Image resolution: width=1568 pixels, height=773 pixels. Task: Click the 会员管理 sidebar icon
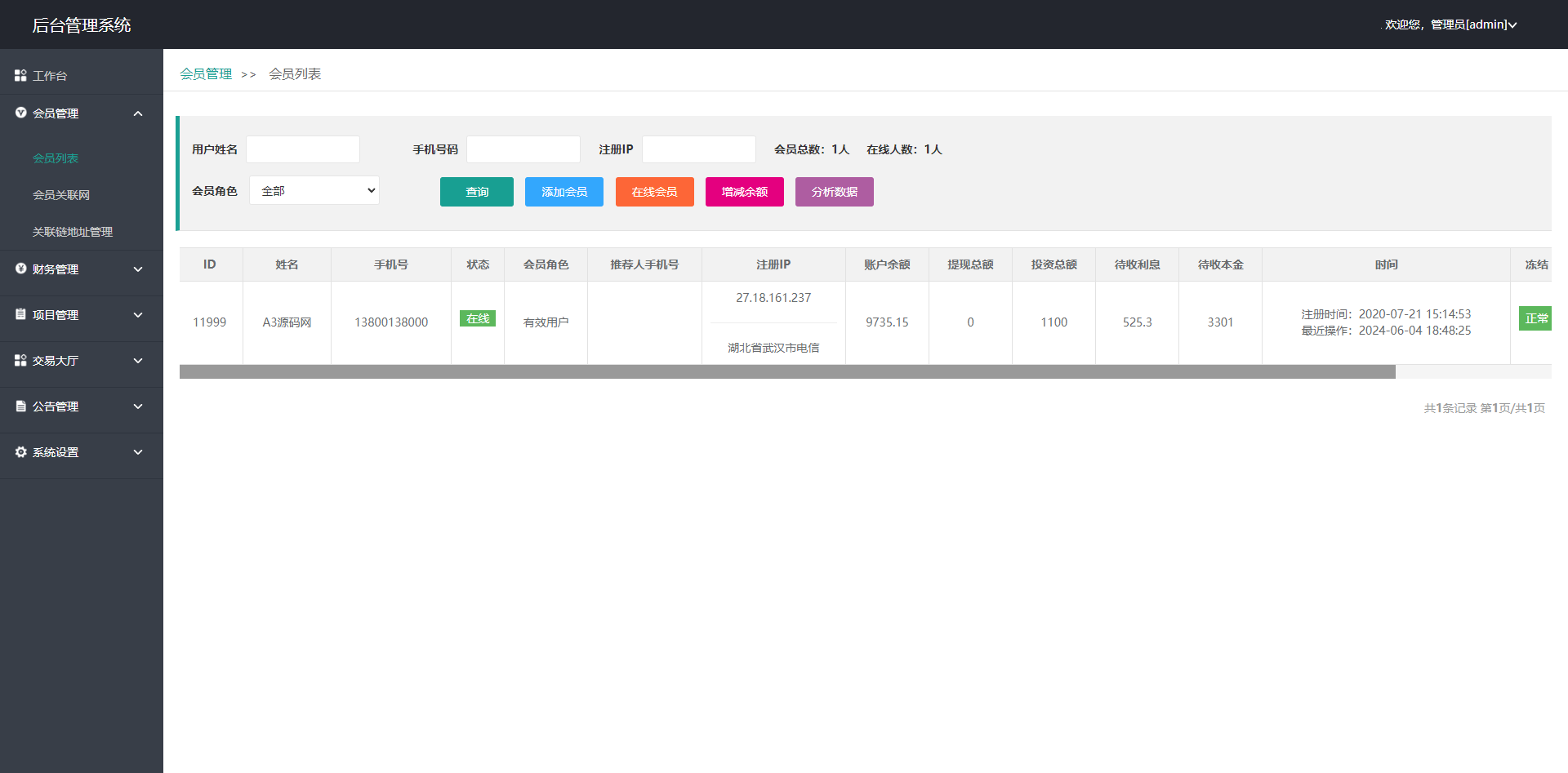tap(20, 113)
